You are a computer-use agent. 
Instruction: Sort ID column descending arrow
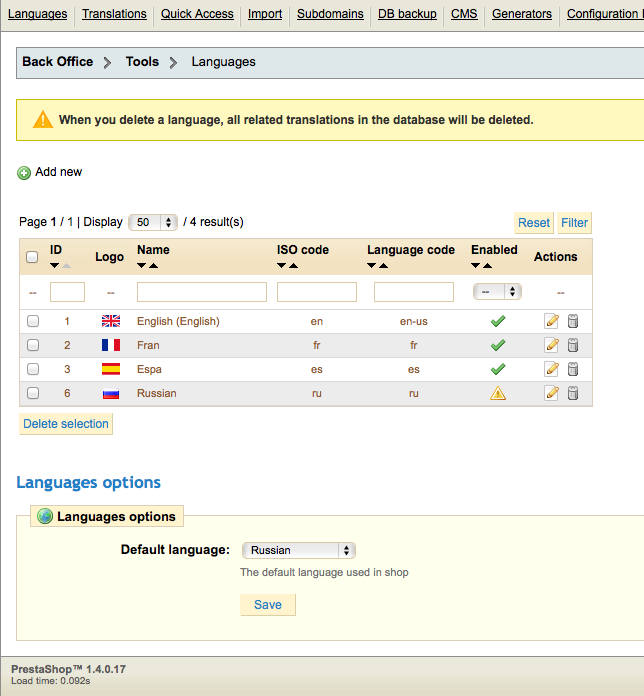coord(54,265)
